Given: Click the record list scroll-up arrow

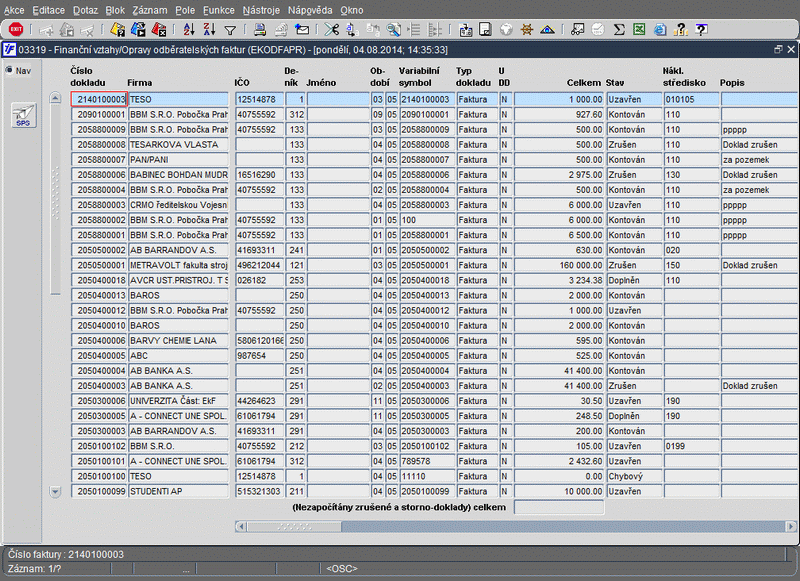Looking at the screenshot, I should click(x=55, y=98).
